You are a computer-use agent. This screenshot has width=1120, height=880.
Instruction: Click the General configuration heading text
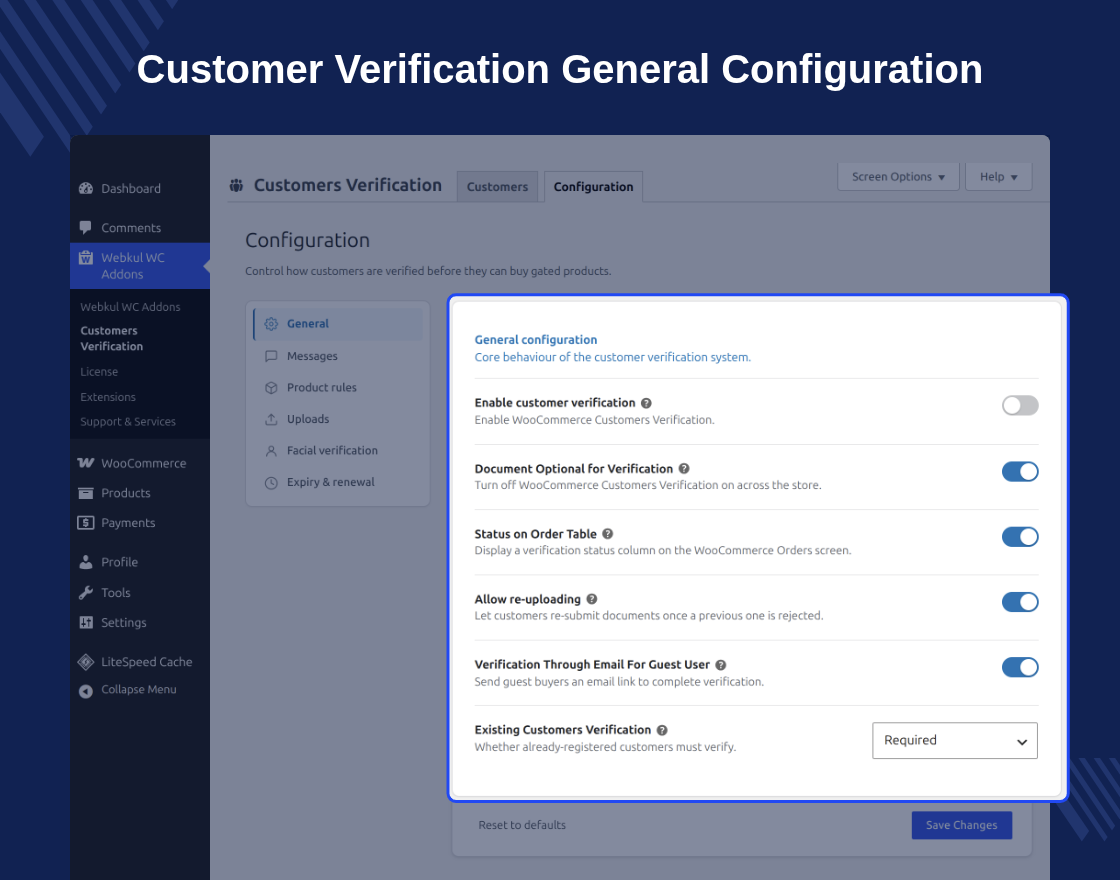[x=536, y=340]
